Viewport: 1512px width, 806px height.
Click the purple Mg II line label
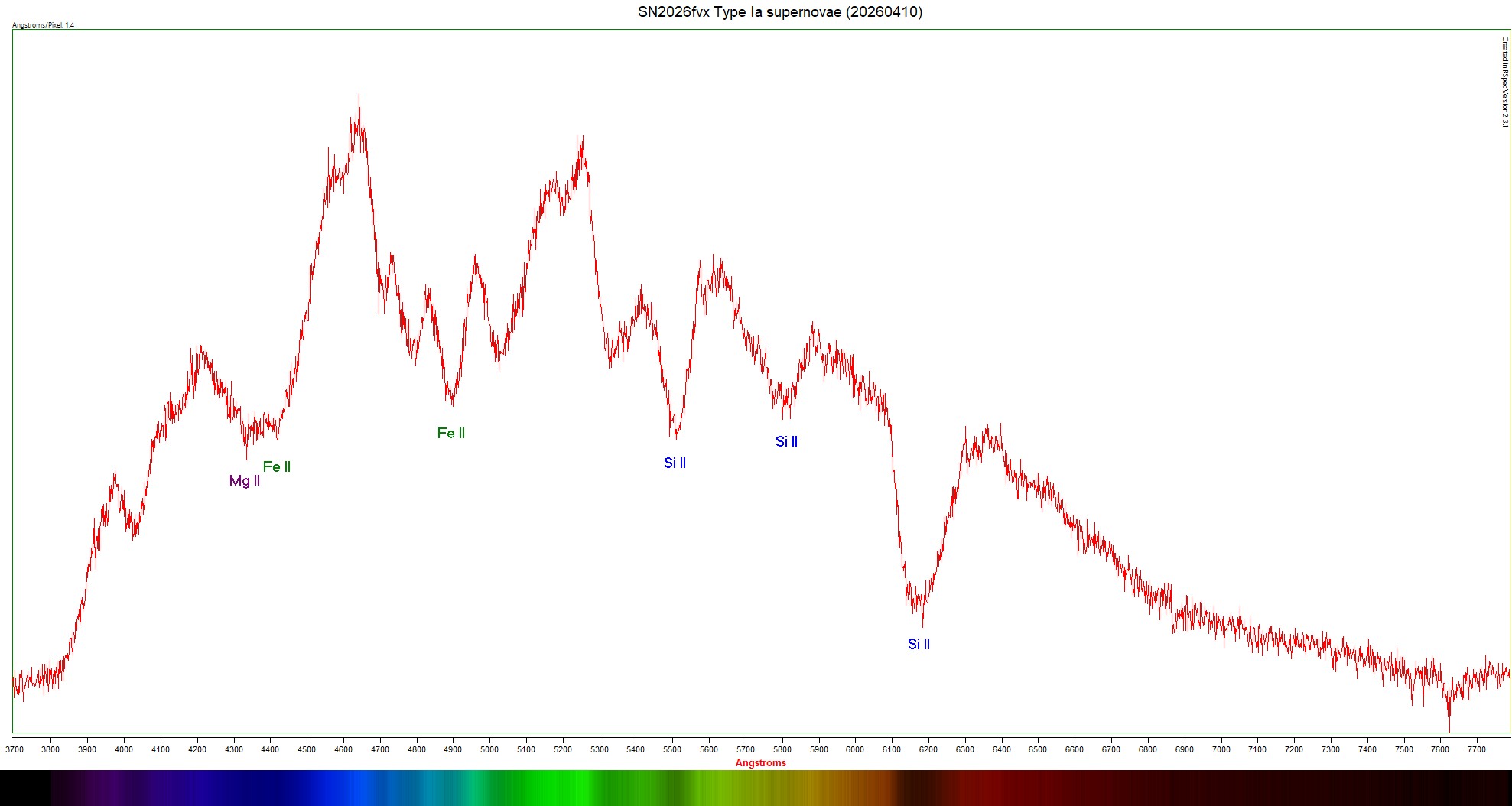coord(244,481)
